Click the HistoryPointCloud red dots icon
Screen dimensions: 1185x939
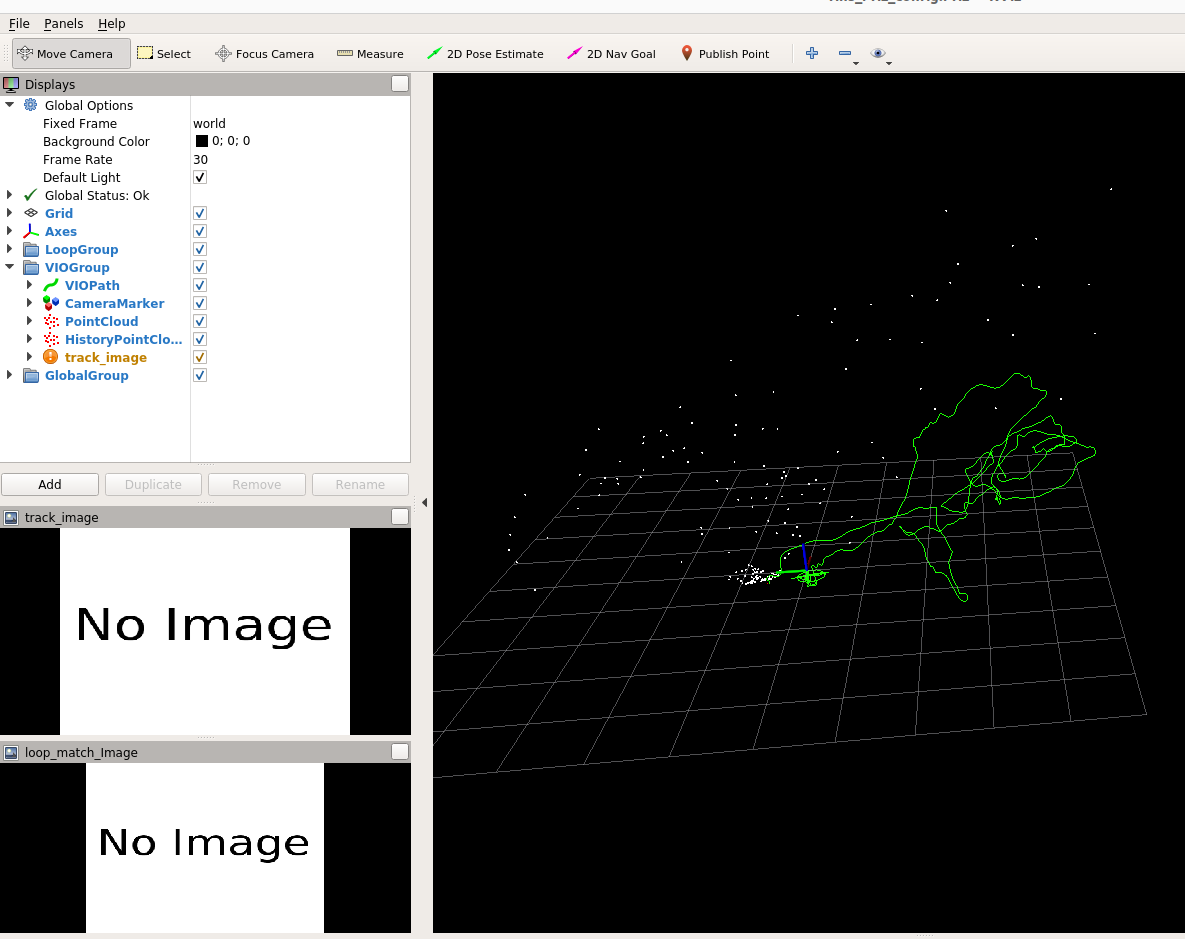(51, 339)
